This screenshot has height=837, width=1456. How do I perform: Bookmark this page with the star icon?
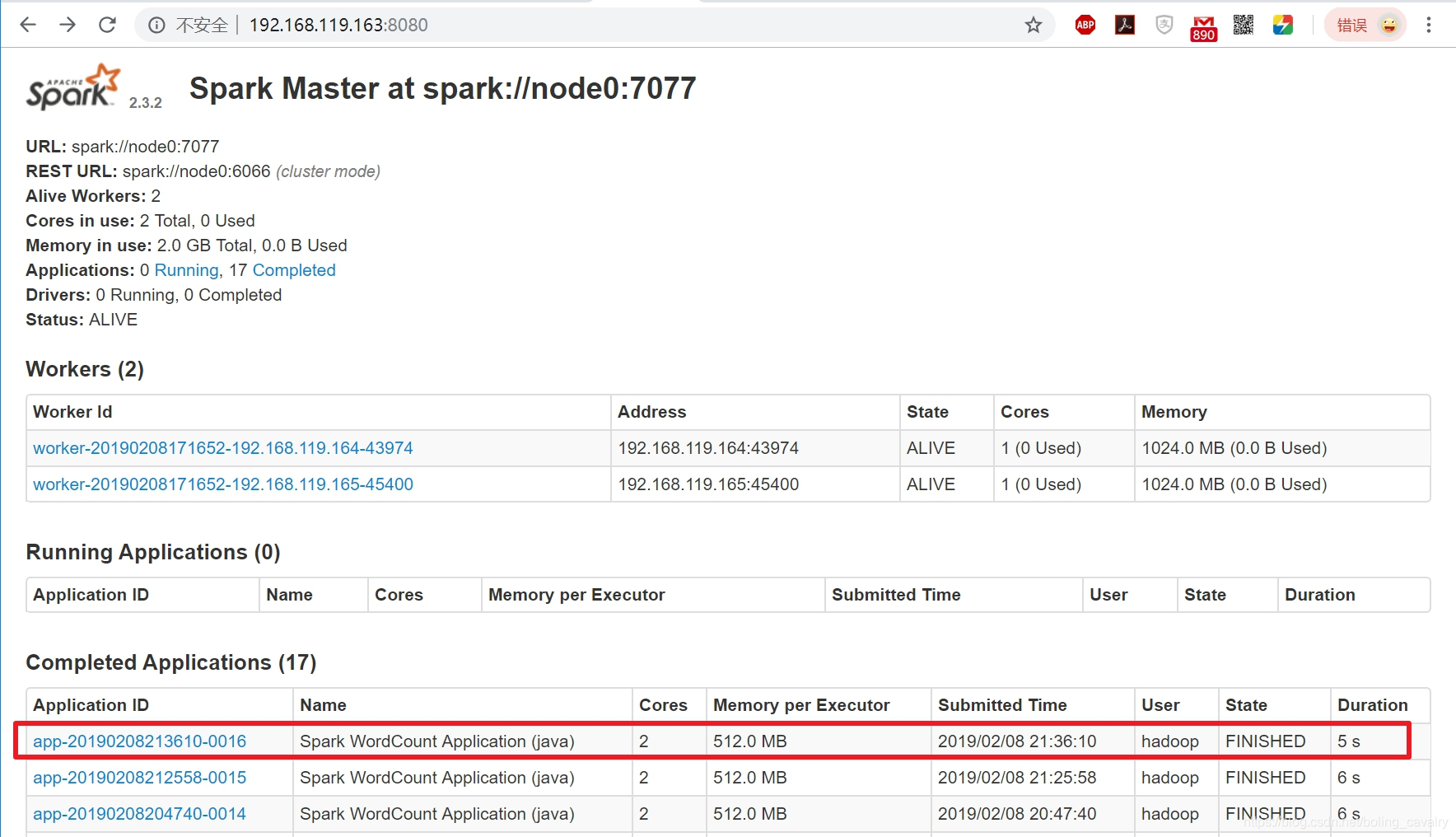(x=1034, y=26)
